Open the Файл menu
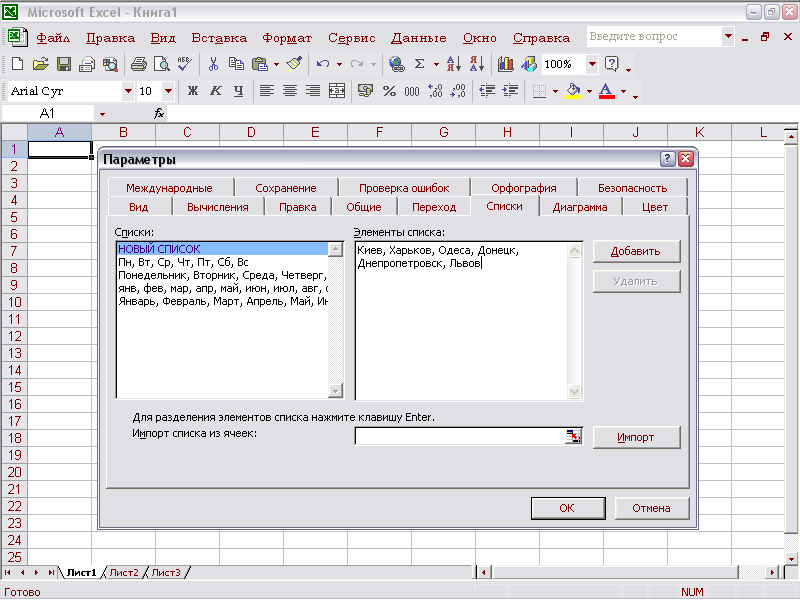This screenshot has width=800, height=600. [54, 38]
